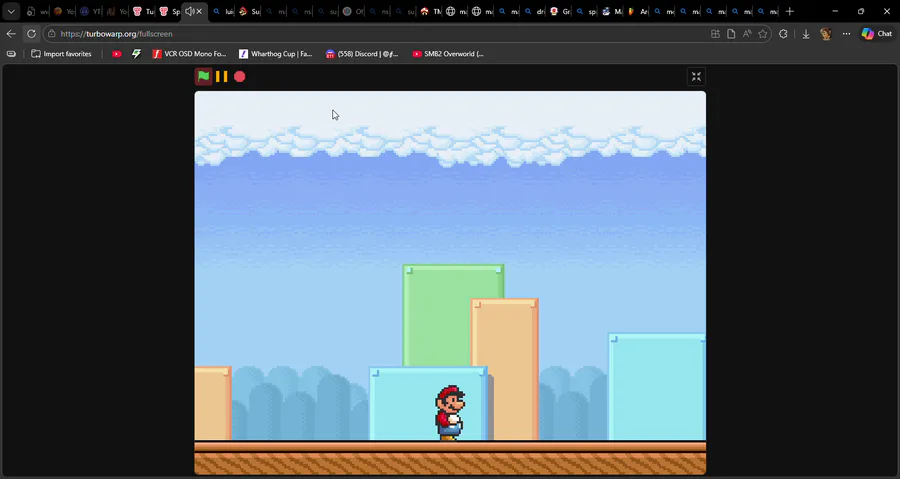Open the user profile avatar
Screen dimensions: 900x479
(826, 34)
